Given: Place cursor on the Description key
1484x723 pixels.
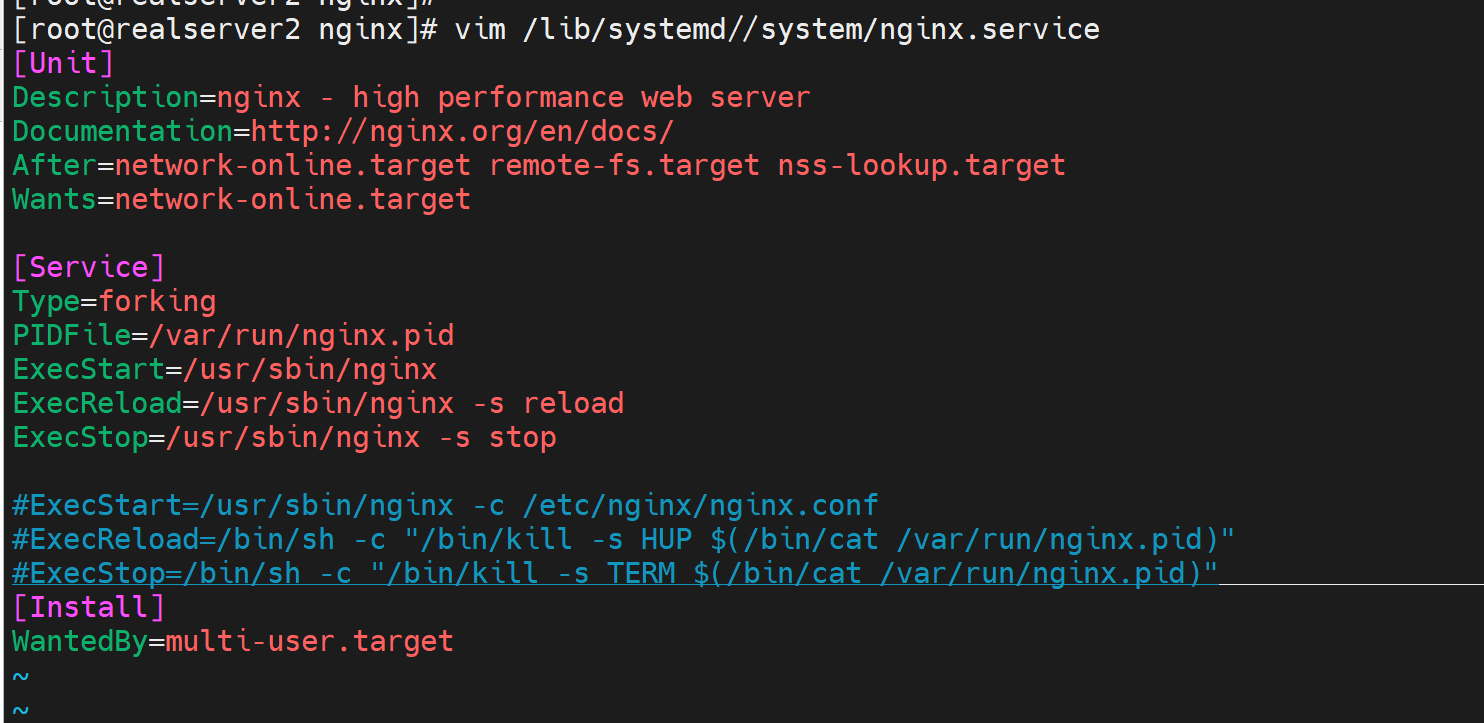Looking at the screenshot, I should tap(105, 97).
